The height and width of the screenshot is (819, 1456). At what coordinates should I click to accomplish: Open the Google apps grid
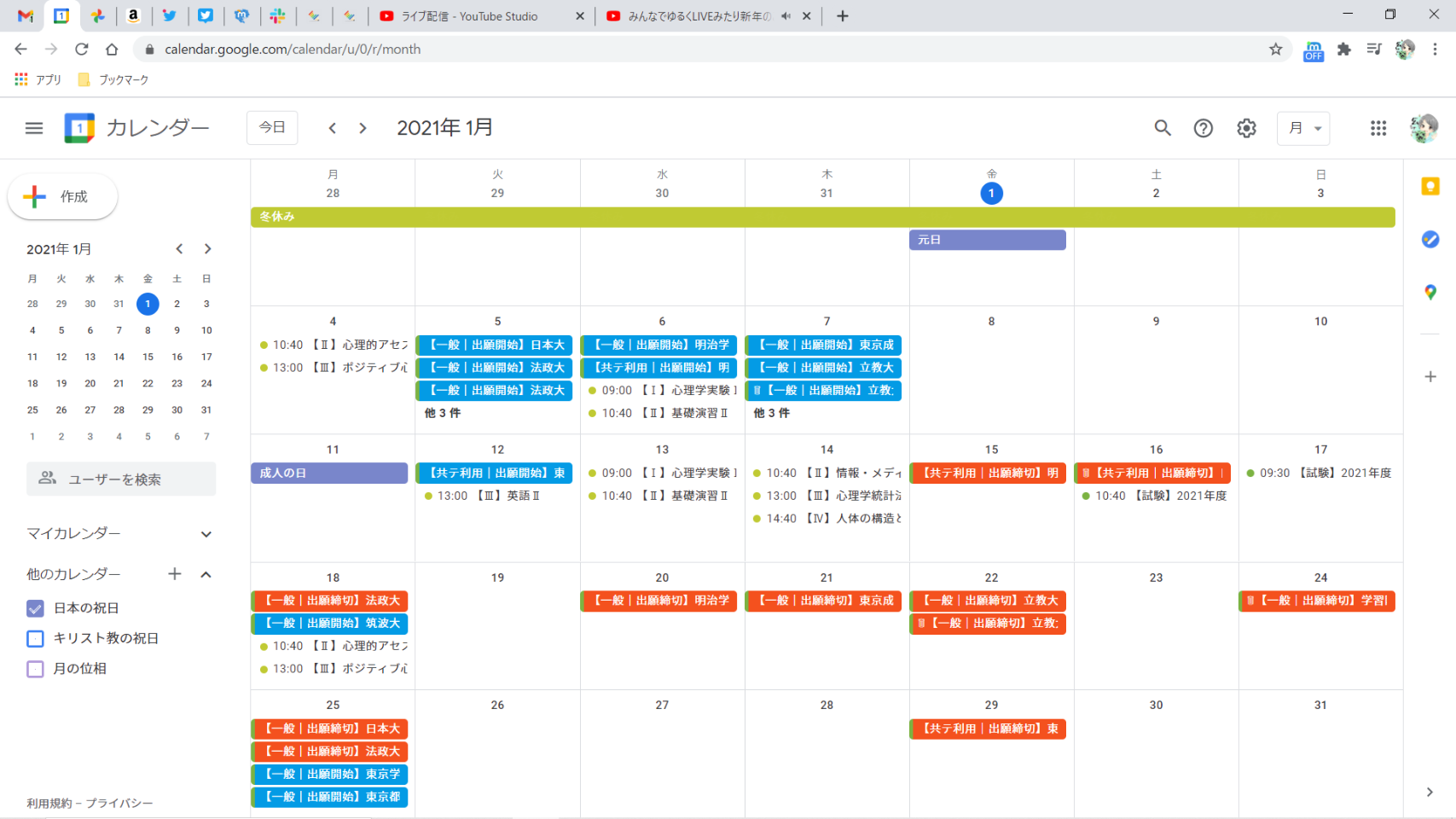pos(1378,128)
